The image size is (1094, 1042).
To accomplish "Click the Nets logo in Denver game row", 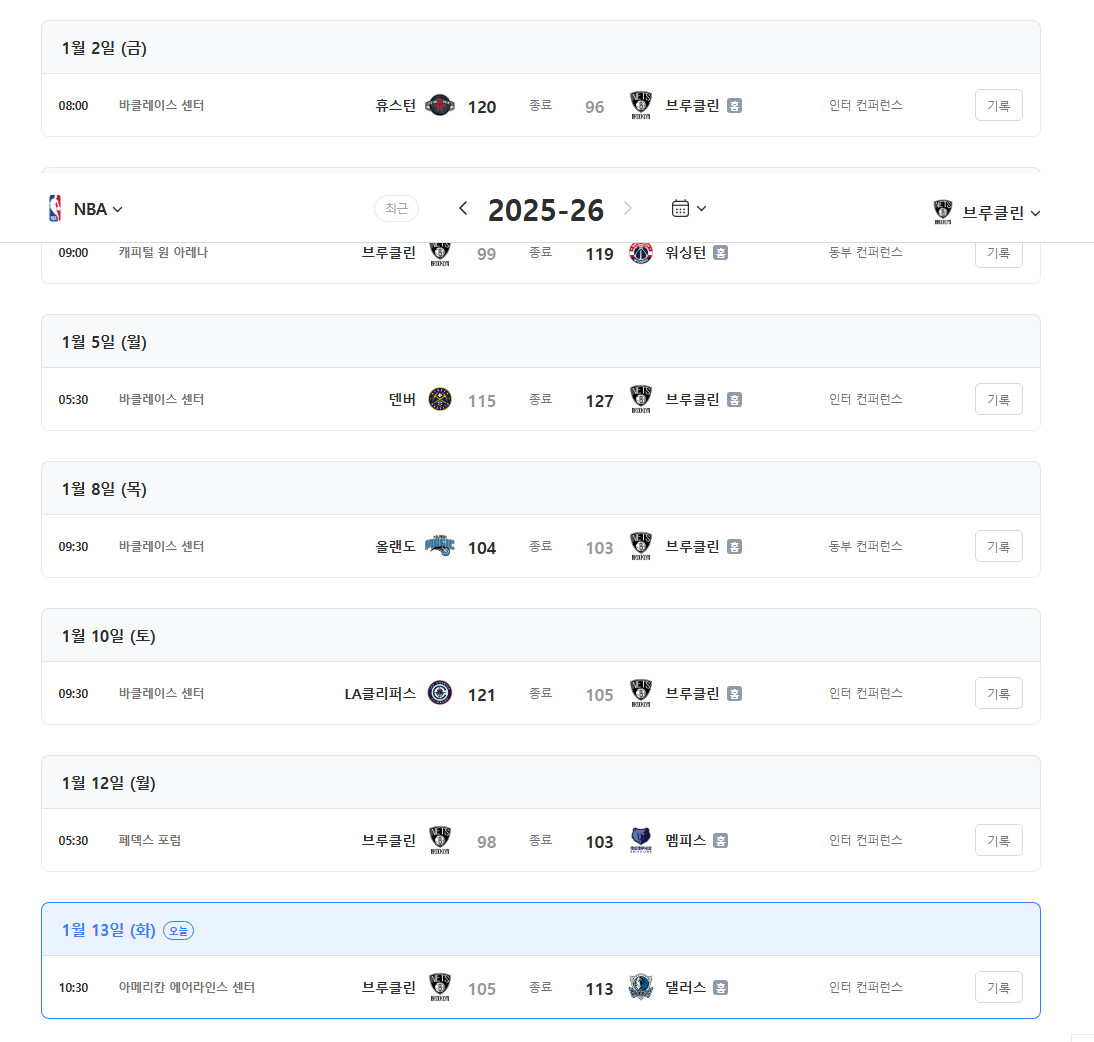I will coord(640,400).
